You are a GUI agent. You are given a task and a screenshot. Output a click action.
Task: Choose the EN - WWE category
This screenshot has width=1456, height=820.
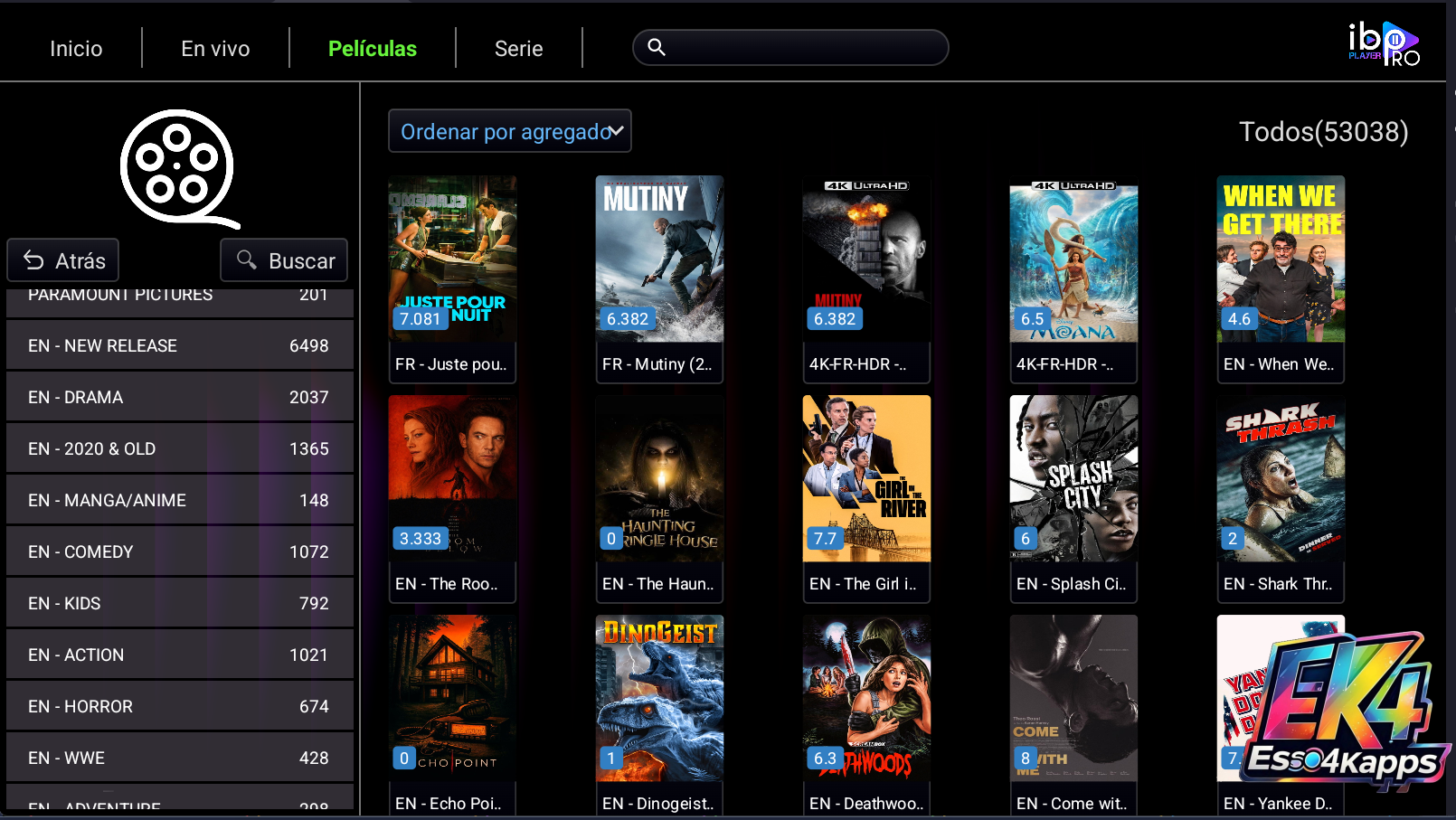point(180,758)
